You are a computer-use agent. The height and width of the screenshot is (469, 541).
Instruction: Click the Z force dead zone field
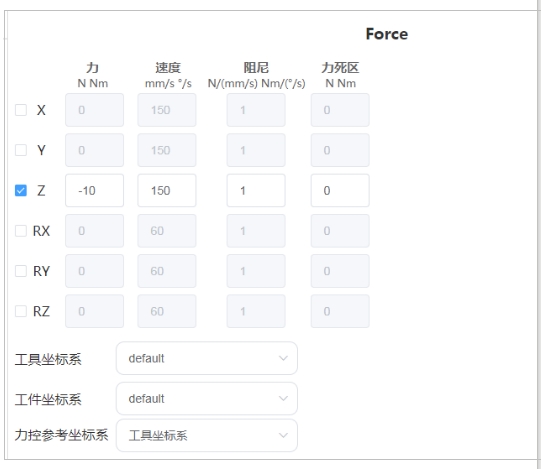coord(340,190)
